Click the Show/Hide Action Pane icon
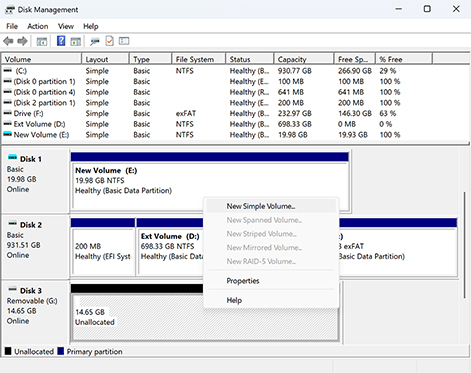This screenshot has width=471, height=373. coord(76,41)
